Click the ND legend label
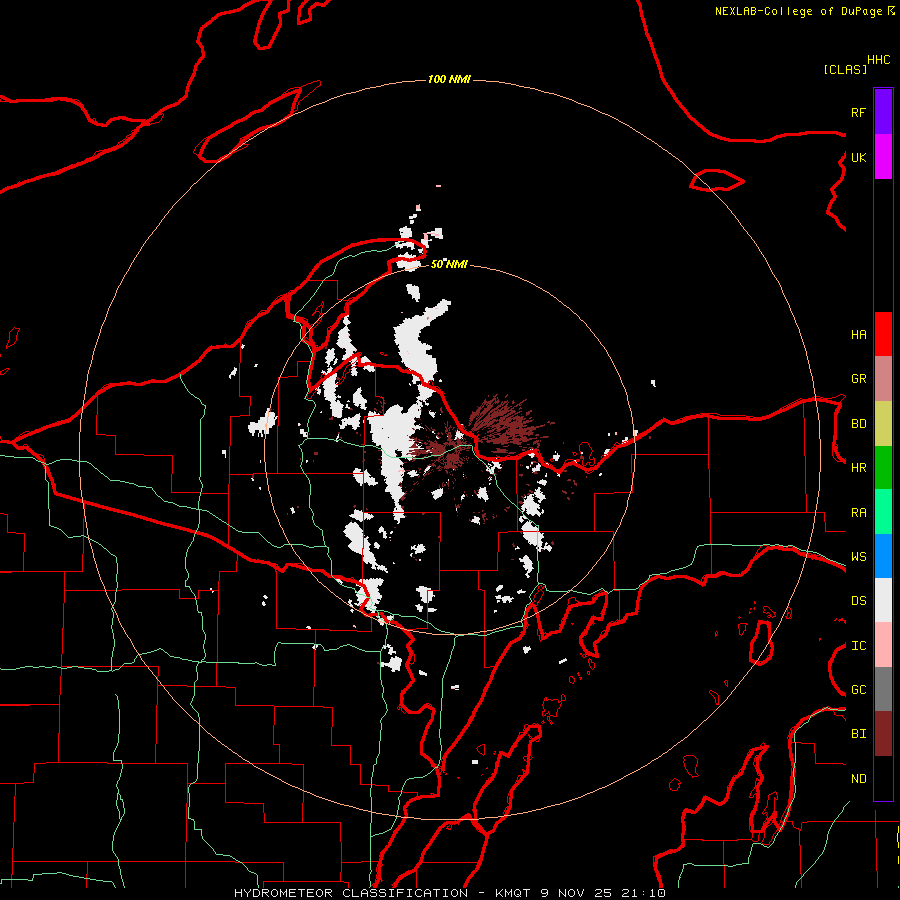This screenshot has height=900, width=900. (x=858, y=779)
